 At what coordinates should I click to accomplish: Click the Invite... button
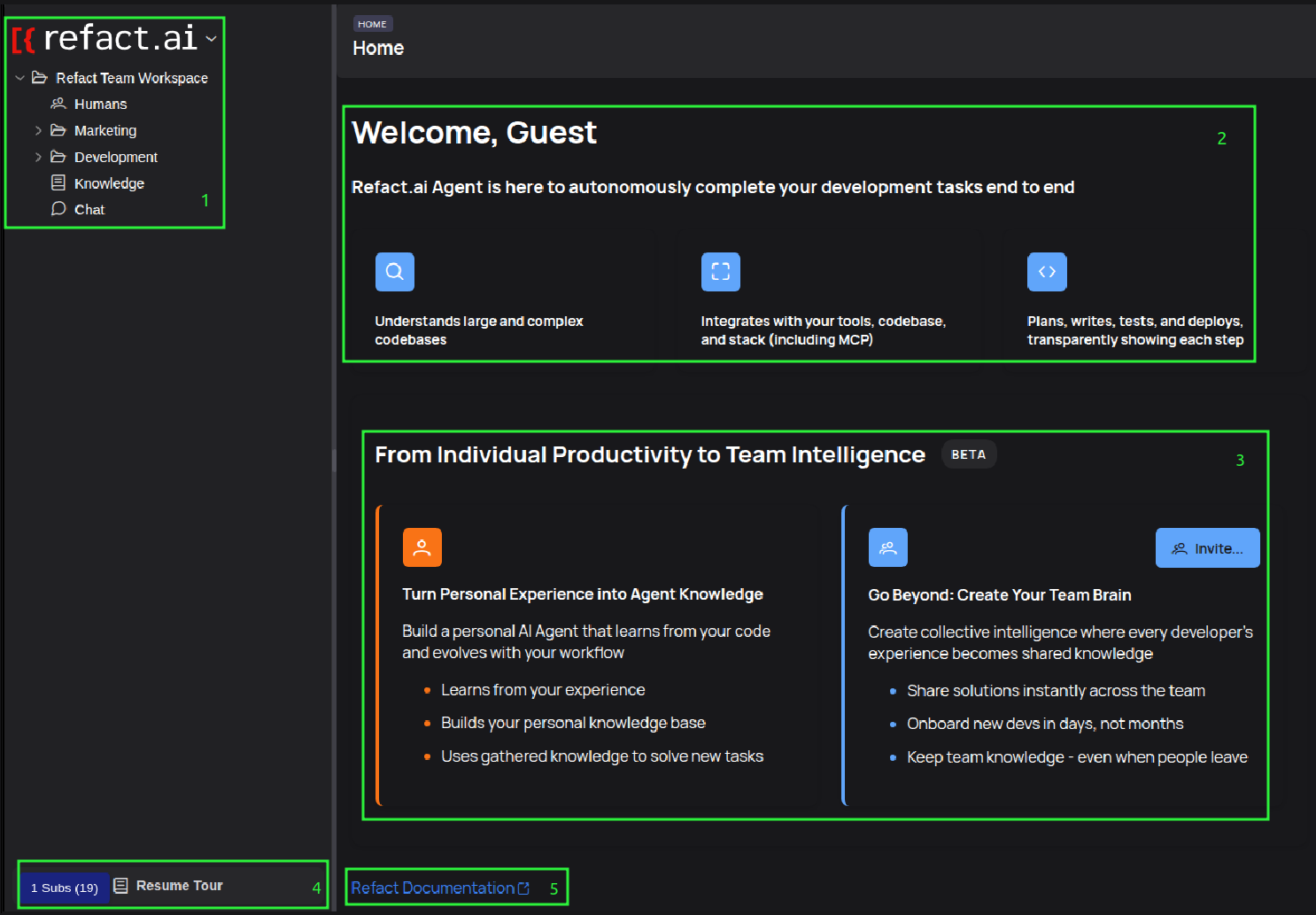click(1208, 548)
